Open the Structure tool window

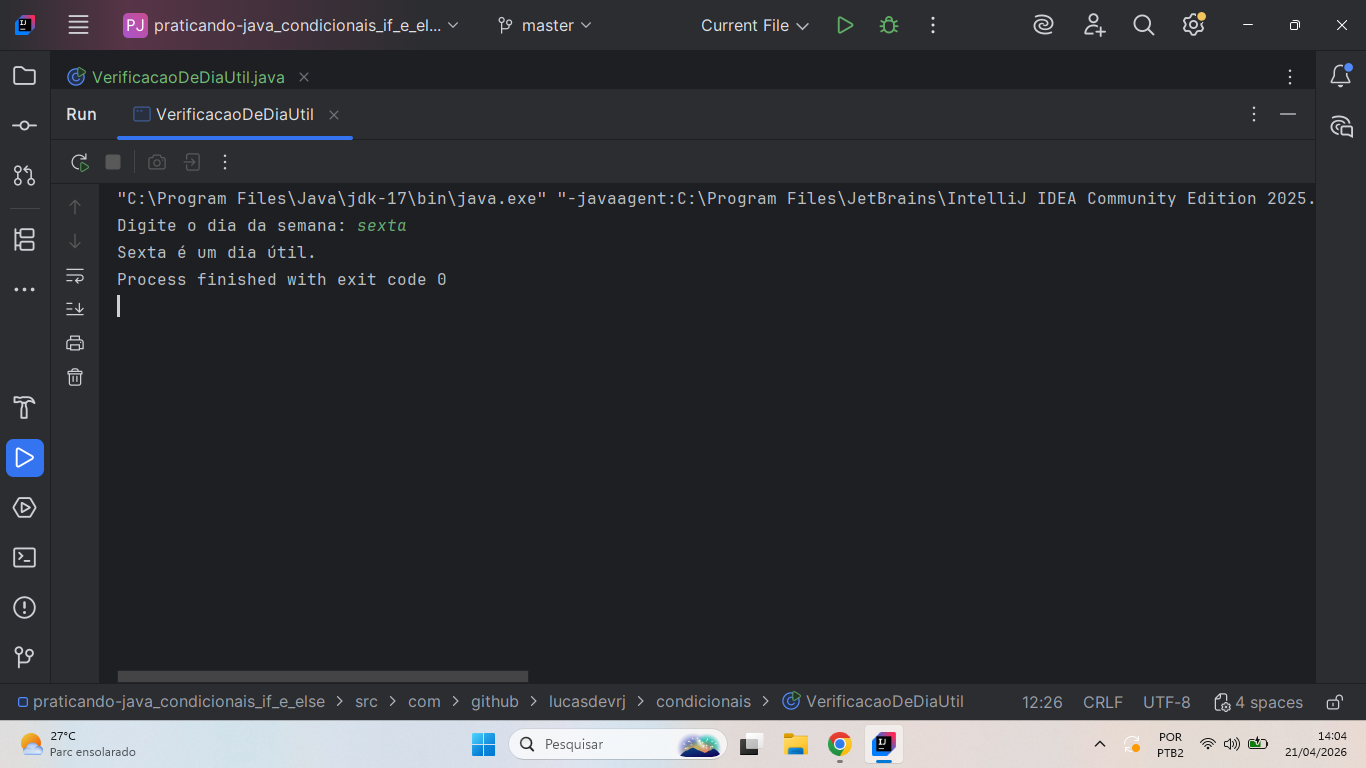[x=25, y=240]
